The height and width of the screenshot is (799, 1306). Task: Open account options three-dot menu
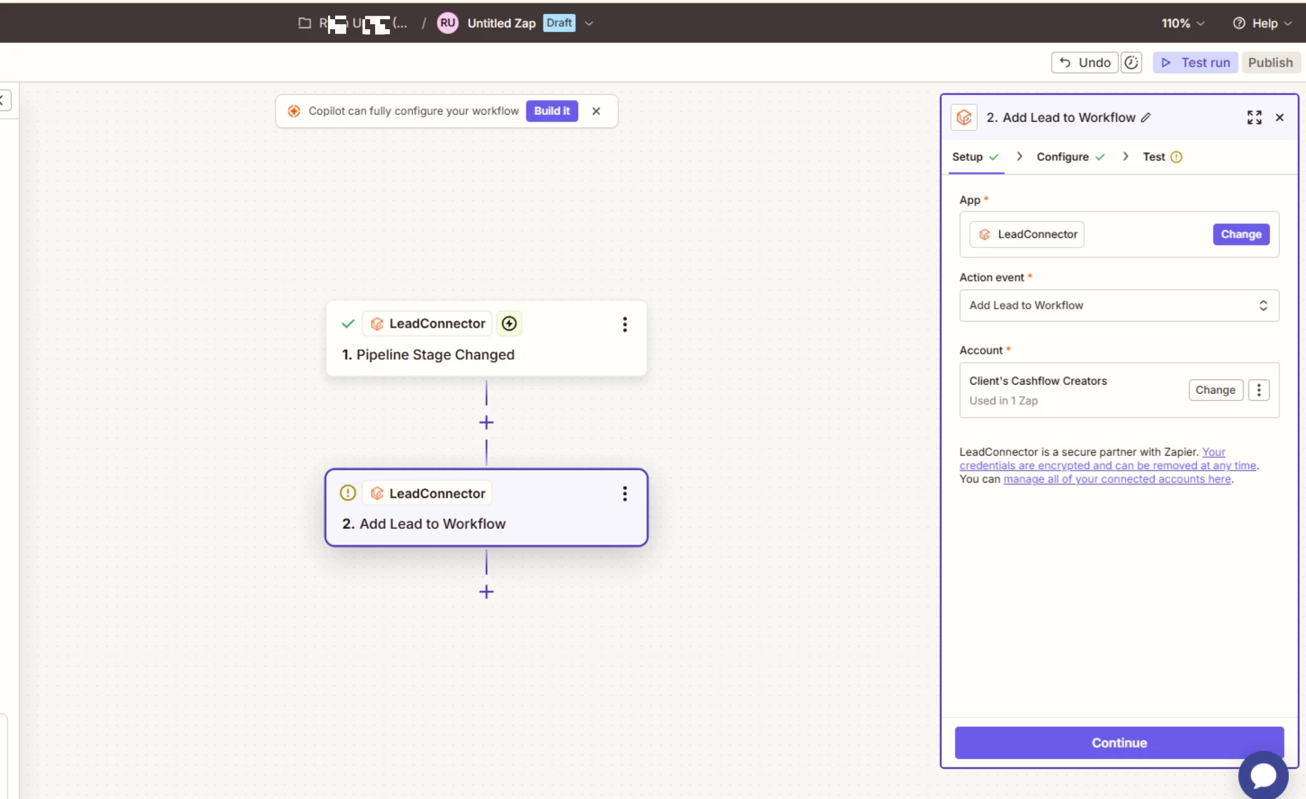[x=1259, y=390]
